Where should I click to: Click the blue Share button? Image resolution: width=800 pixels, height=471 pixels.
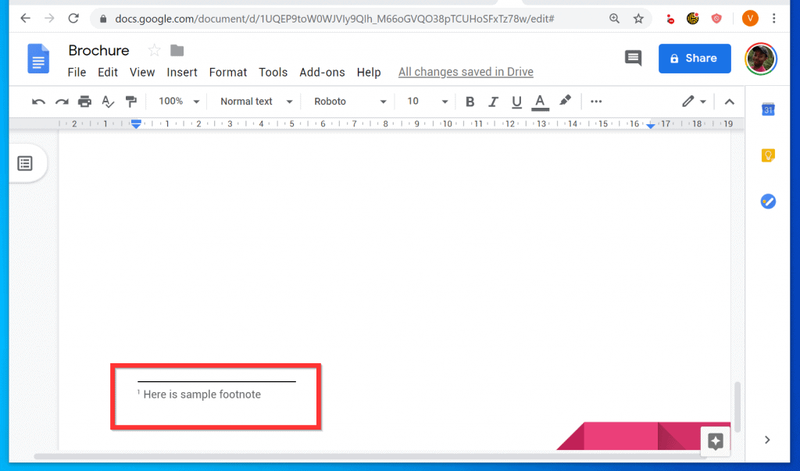click(694, 58)
